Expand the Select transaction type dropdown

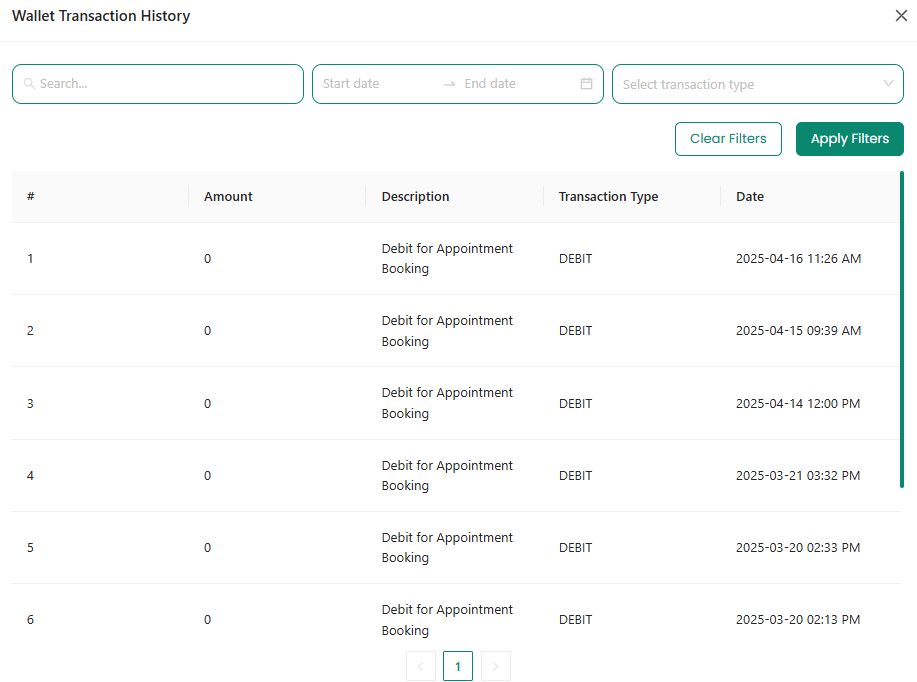757,84
